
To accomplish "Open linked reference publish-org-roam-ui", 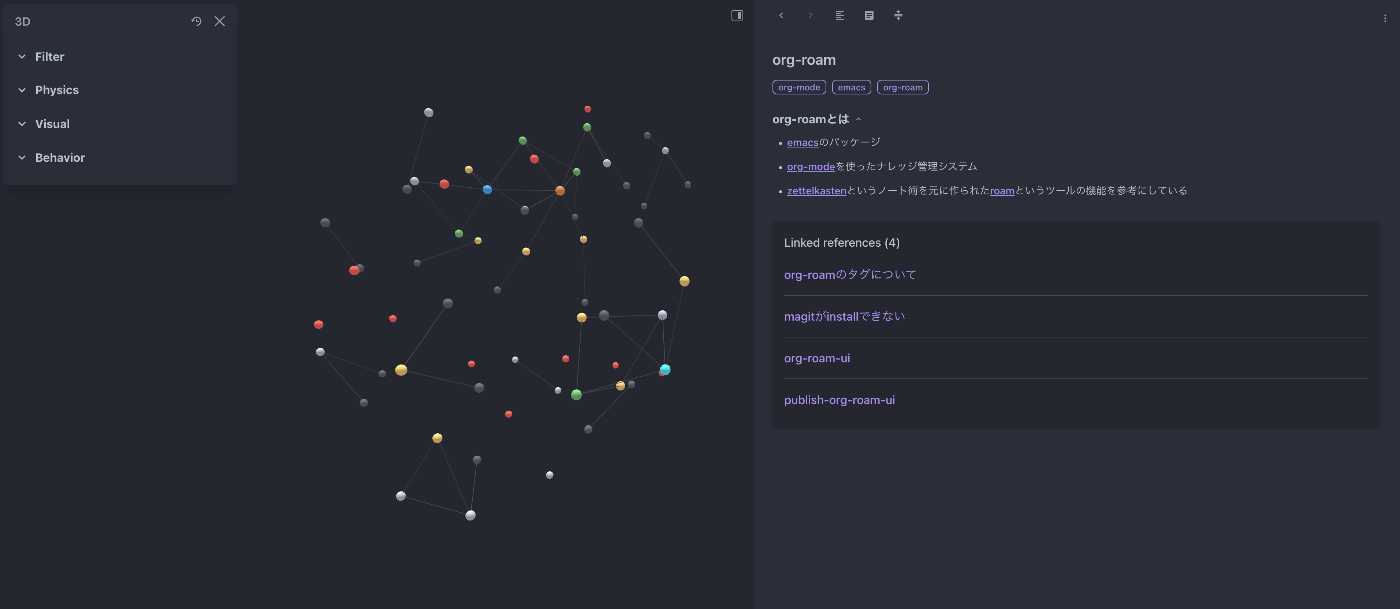I will (x=839, y=400).
